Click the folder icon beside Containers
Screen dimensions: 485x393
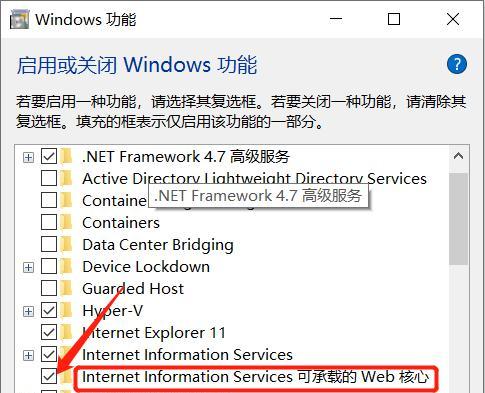[x=67, y=223]
